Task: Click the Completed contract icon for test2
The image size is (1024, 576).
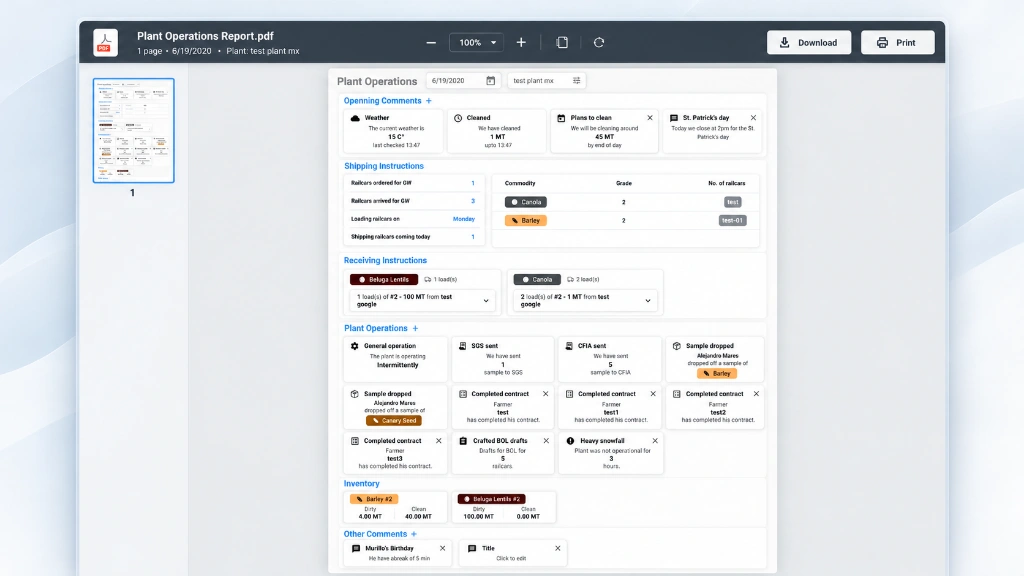Action: point(677,394)
